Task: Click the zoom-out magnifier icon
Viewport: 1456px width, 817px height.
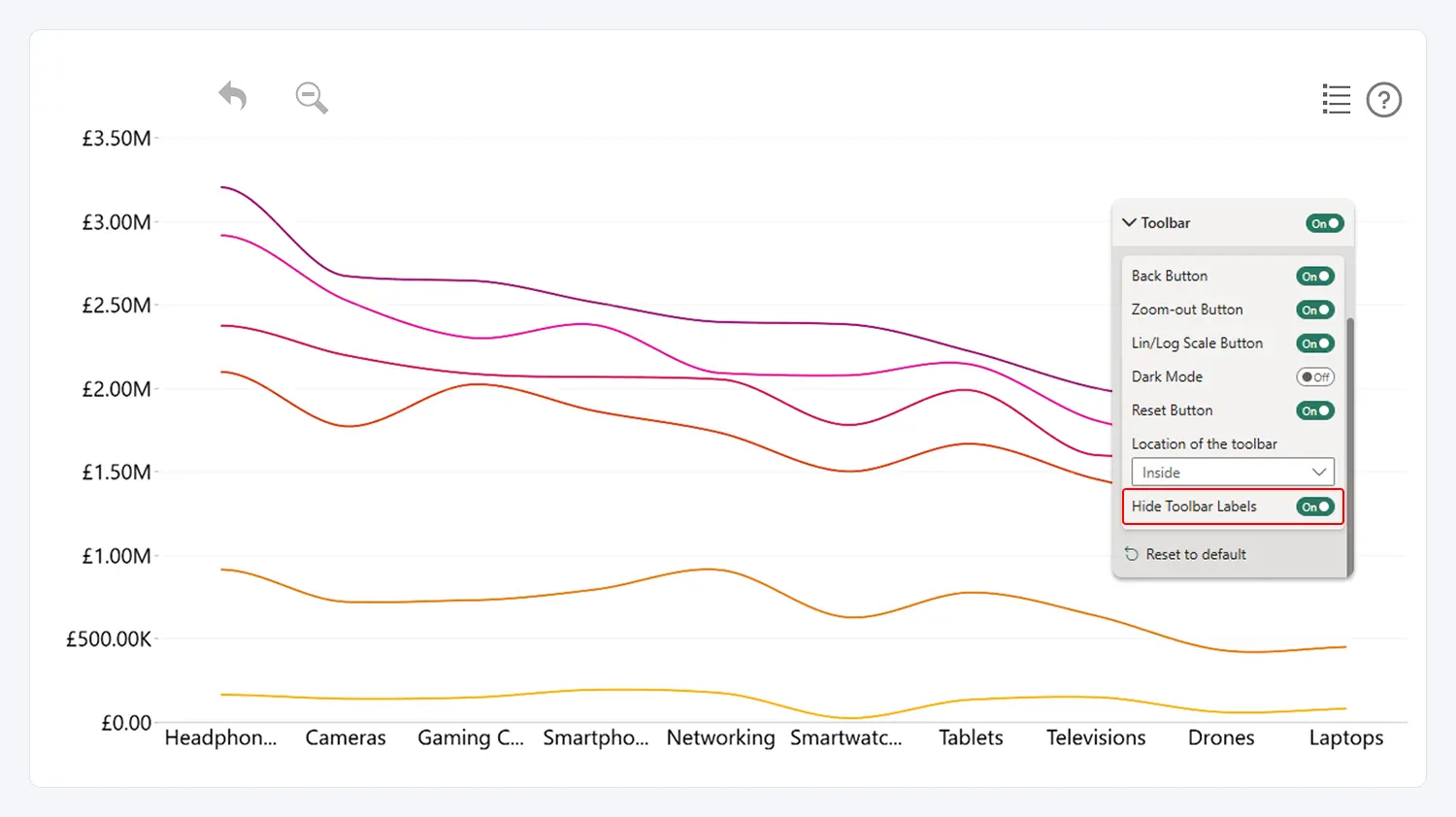Action: click(312, 97)
